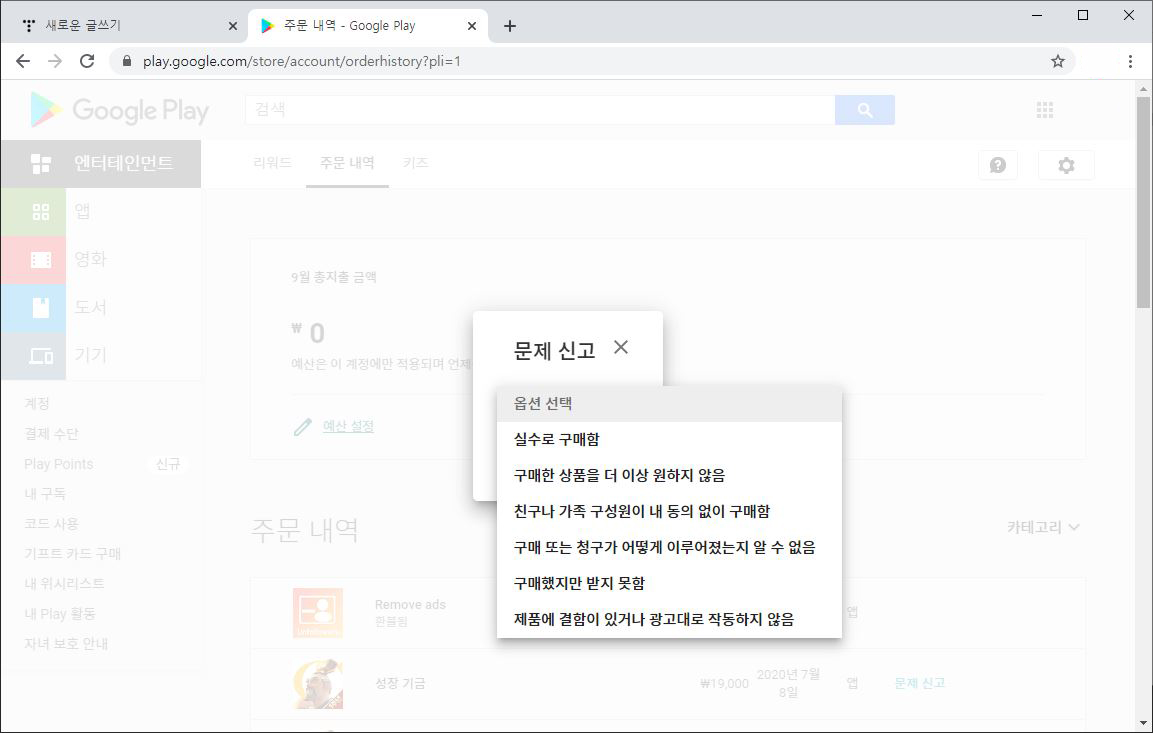The width and height of the screenshot is (1153, 733).
Task: Close the 주문 내역 - Google Play tab
Action: (x=472, y=26)
